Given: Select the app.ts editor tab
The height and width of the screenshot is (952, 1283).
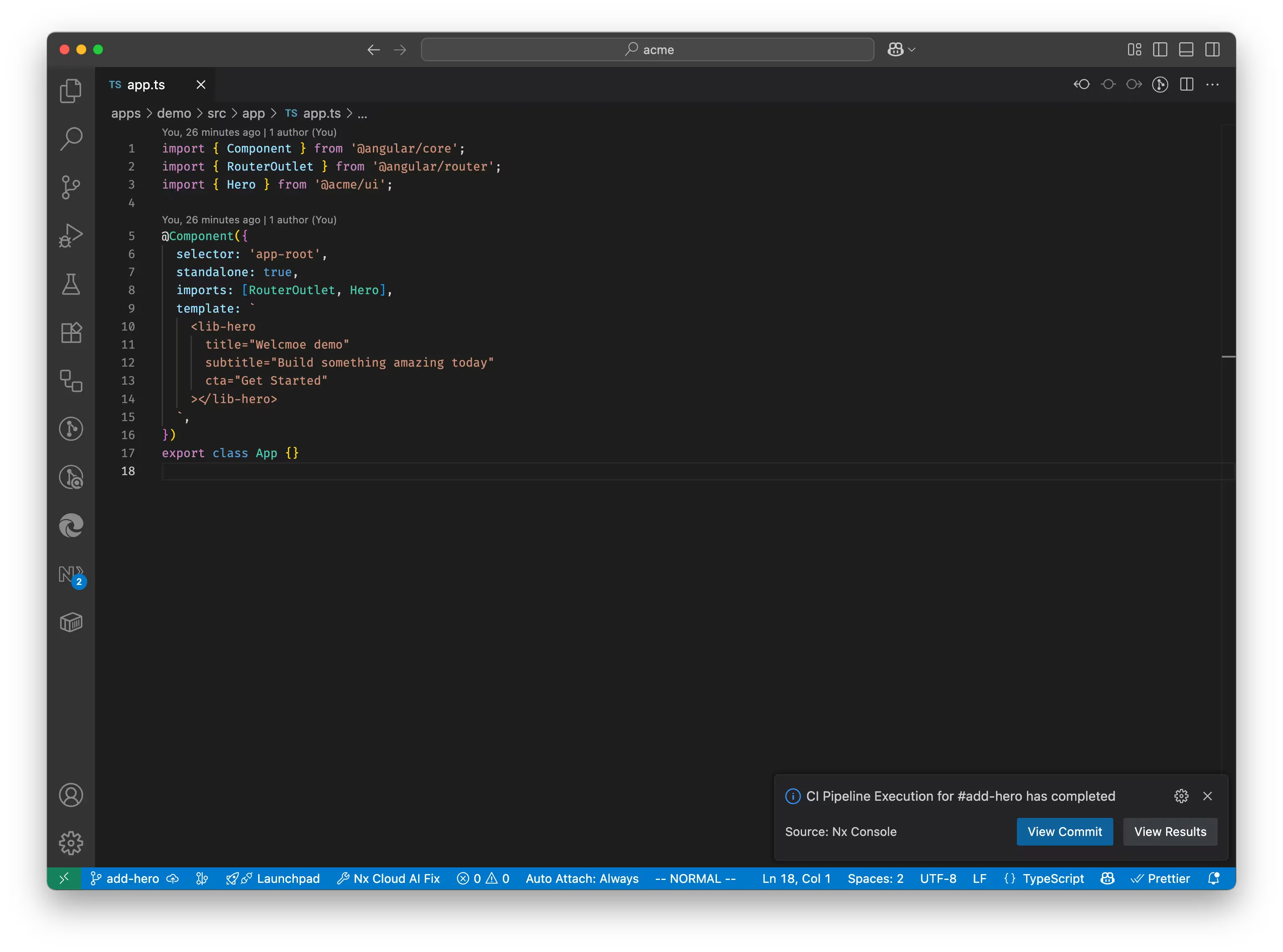Looking at the screenshot, I should pos(145,85).
